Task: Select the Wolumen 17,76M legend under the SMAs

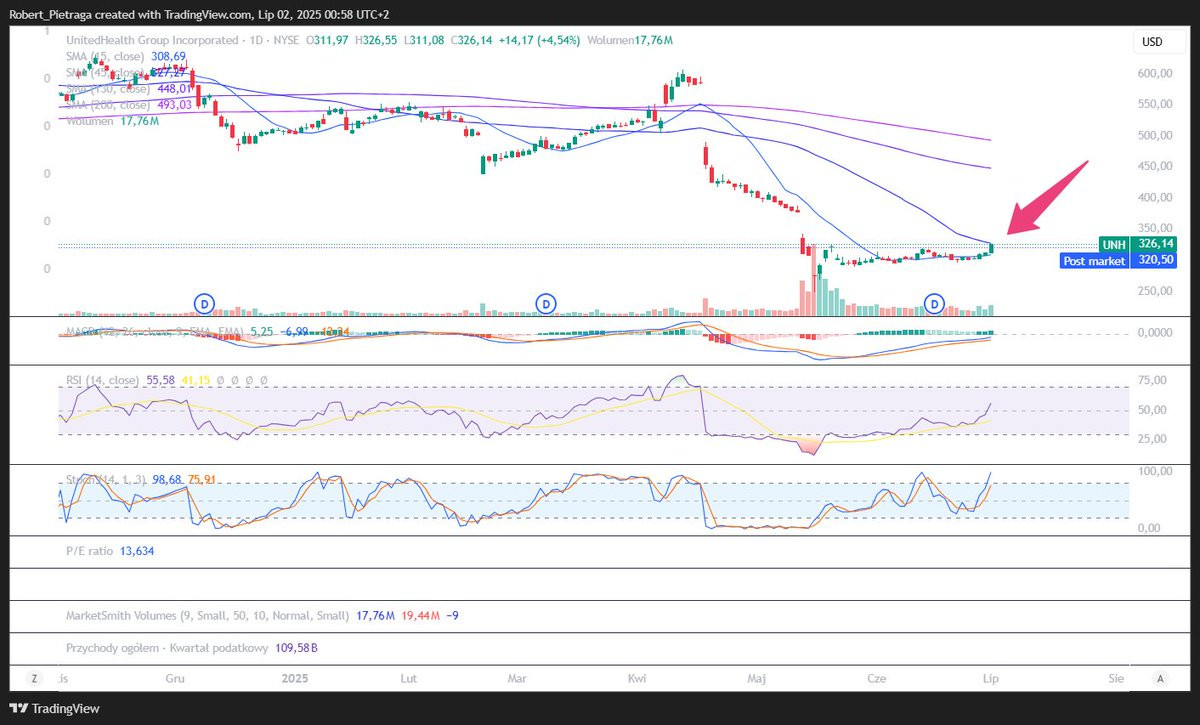Action: [x=113, y=121]
